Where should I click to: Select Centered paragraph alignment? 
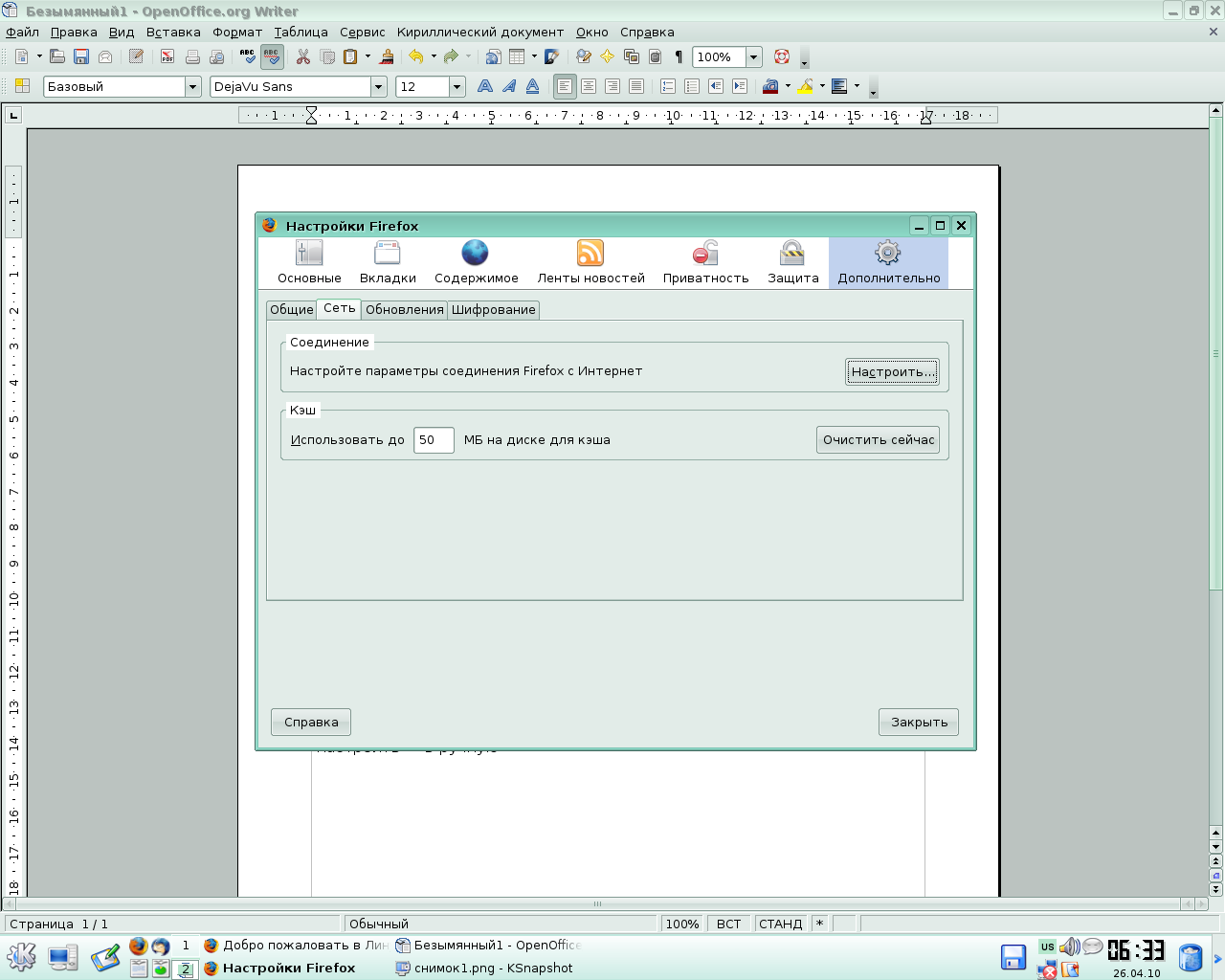pos(589,86)
